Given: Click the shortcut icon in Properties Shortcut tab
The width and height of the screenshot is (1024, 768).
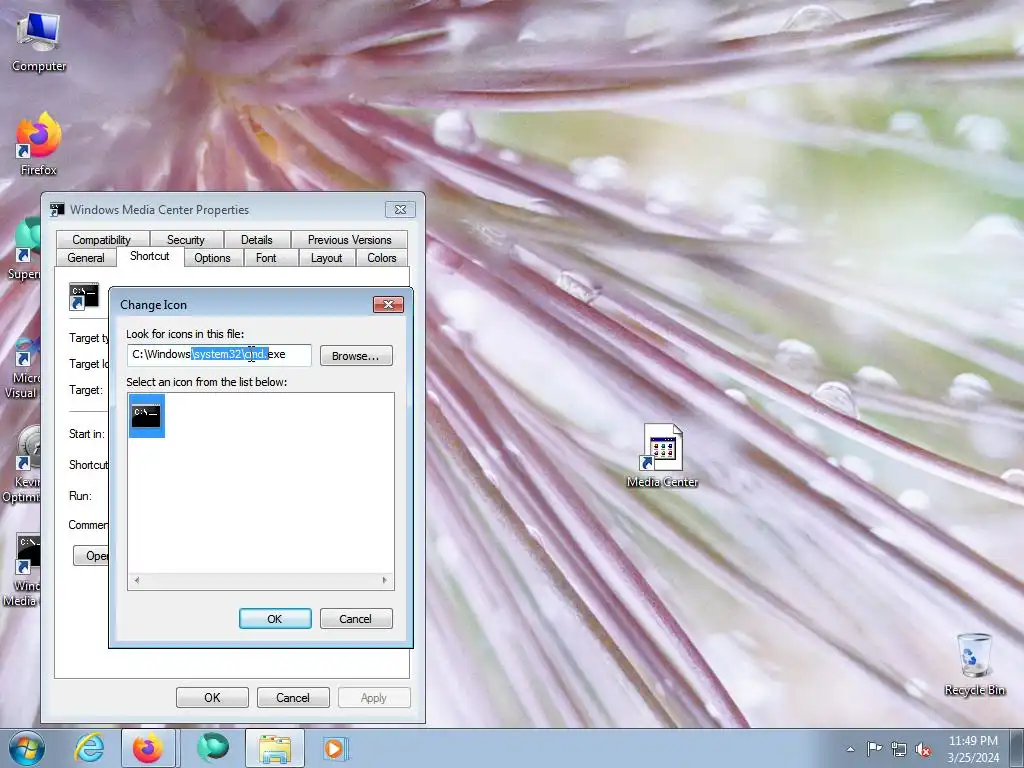Looking at the screenshot, I should click(84, 296).
